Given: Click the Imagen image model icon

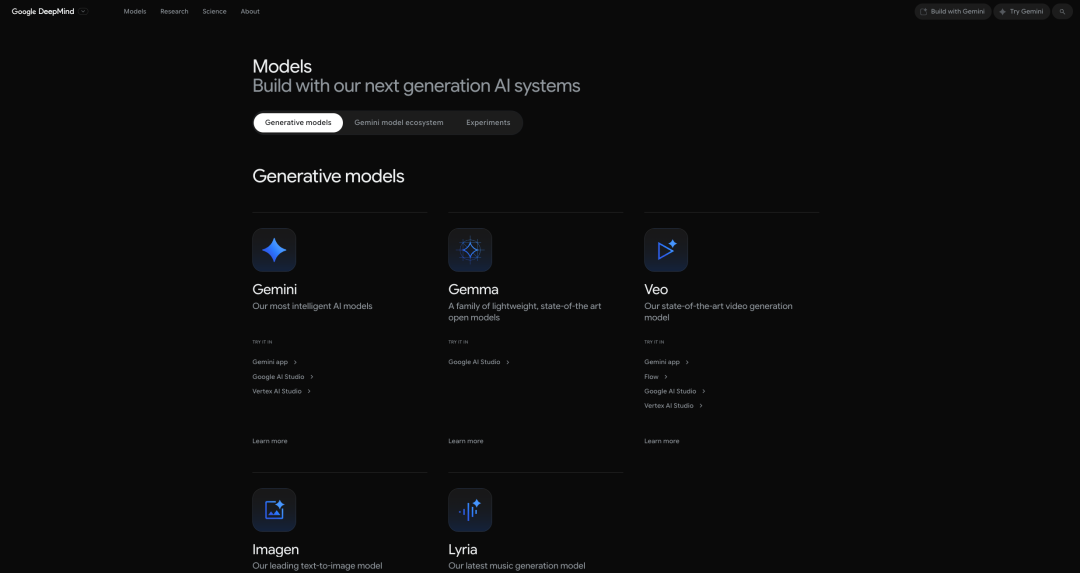Looking at the screenshot, I should click(x=274, y=510).
